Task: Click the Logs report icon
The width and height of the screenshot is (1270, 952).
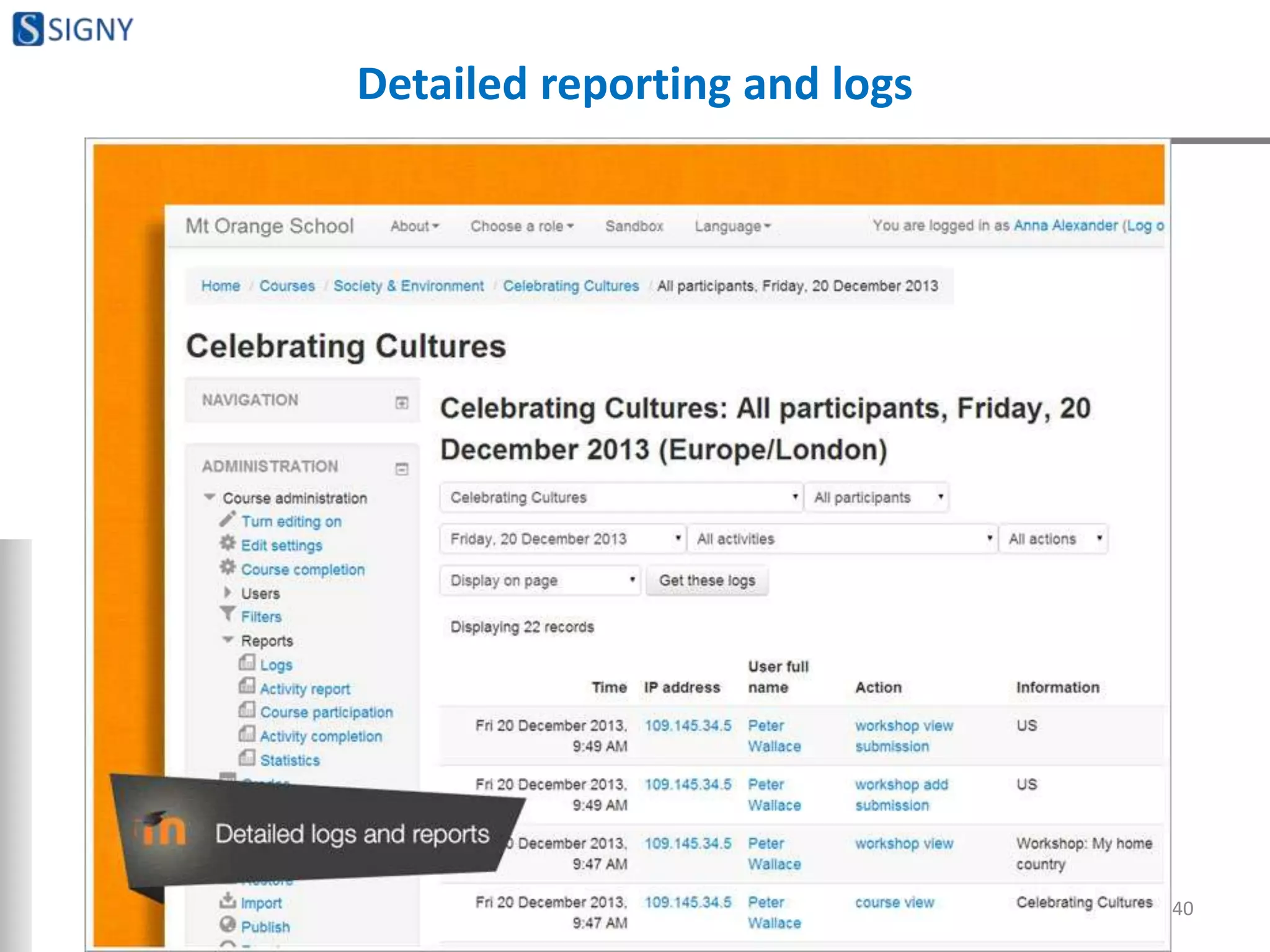Action: point(247,663)
